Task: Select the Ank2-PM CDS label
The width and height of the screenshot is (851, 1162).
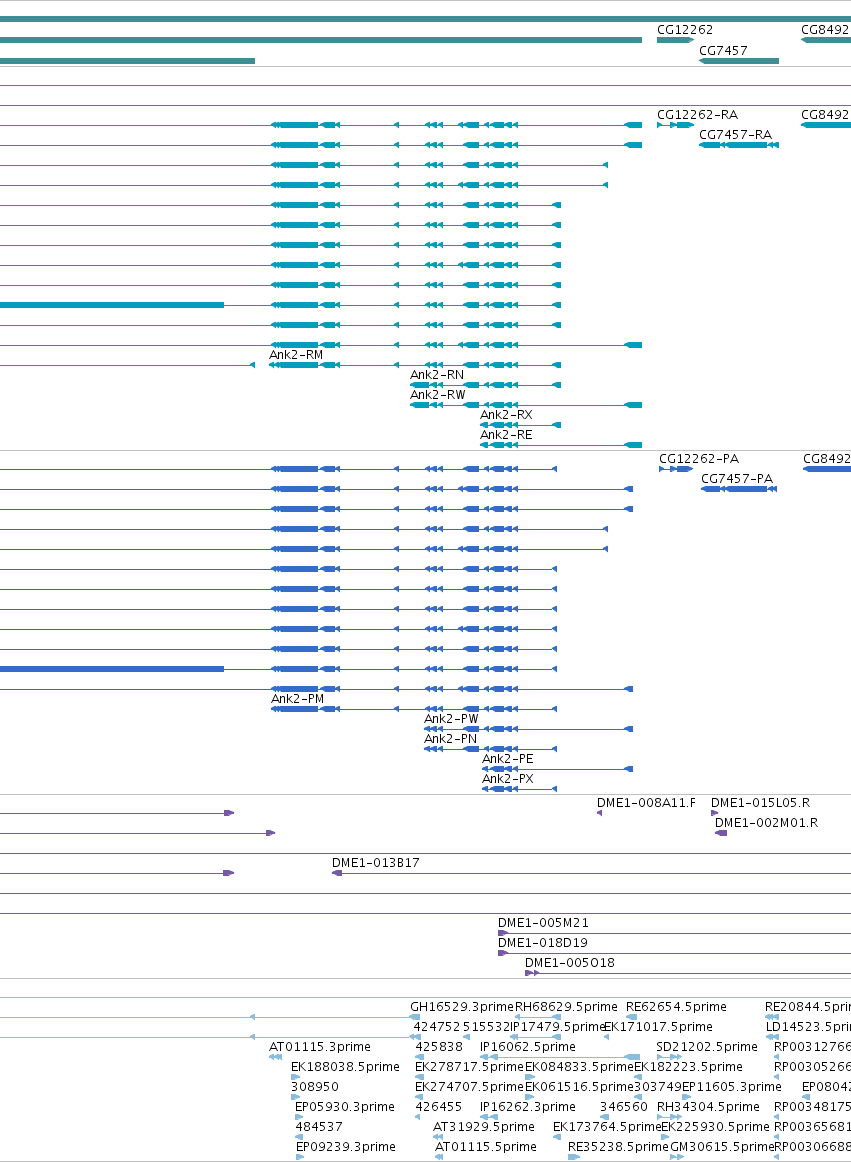Action: pos(297,699)
